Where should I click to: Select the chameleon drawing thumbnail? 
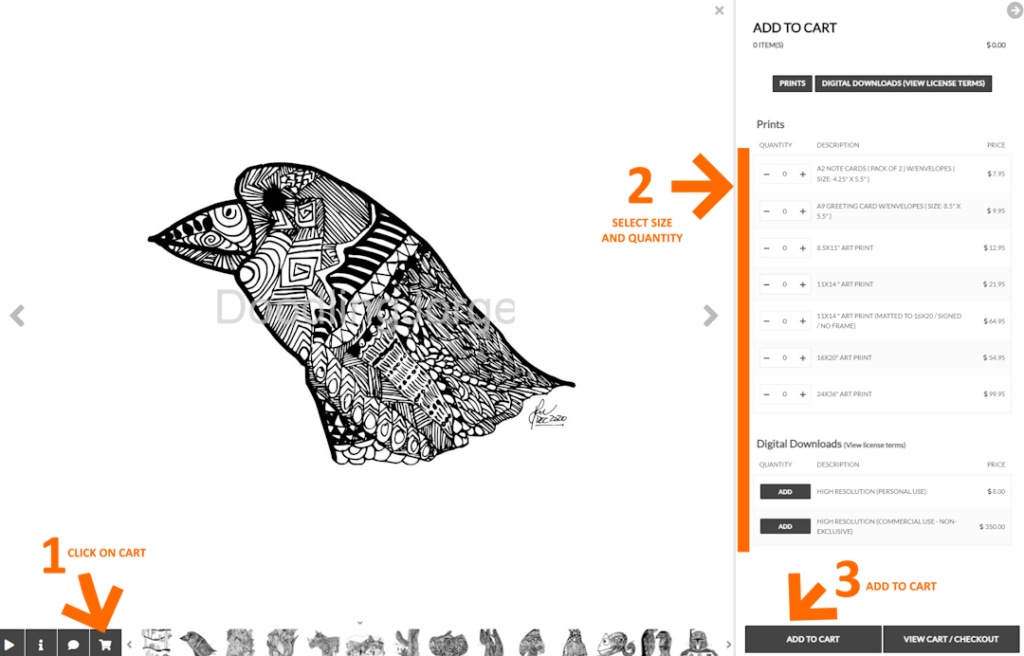616,643
